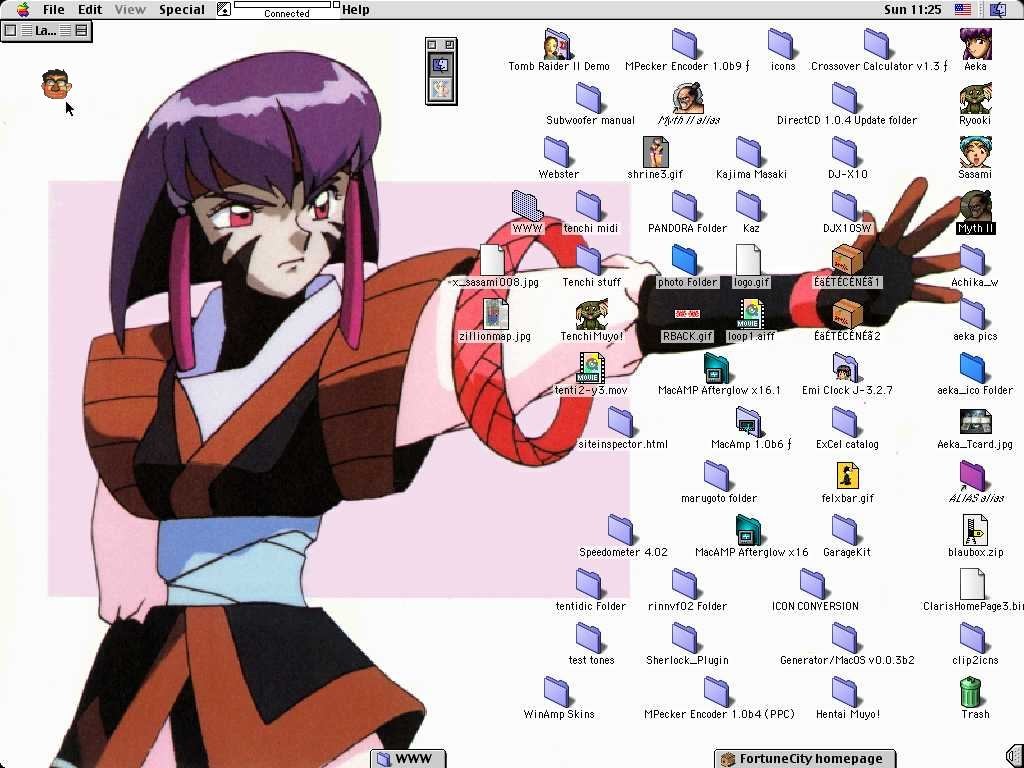Select the Crossover Calculator v1.3 folder
The height and width of the screenshot is (768, 1024).
coord(876,44)
